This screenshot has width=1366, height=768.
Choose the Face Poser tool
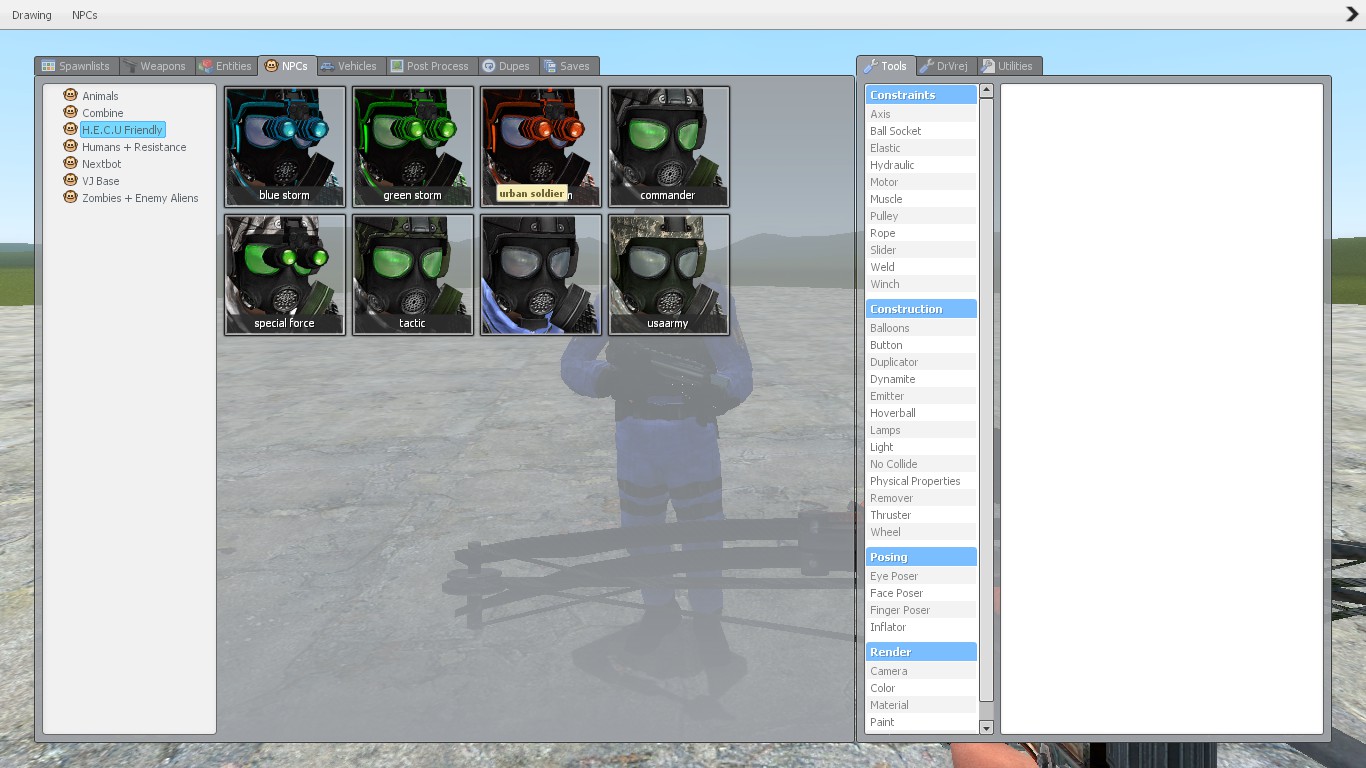pyautogui.click(x=896, y=593)
